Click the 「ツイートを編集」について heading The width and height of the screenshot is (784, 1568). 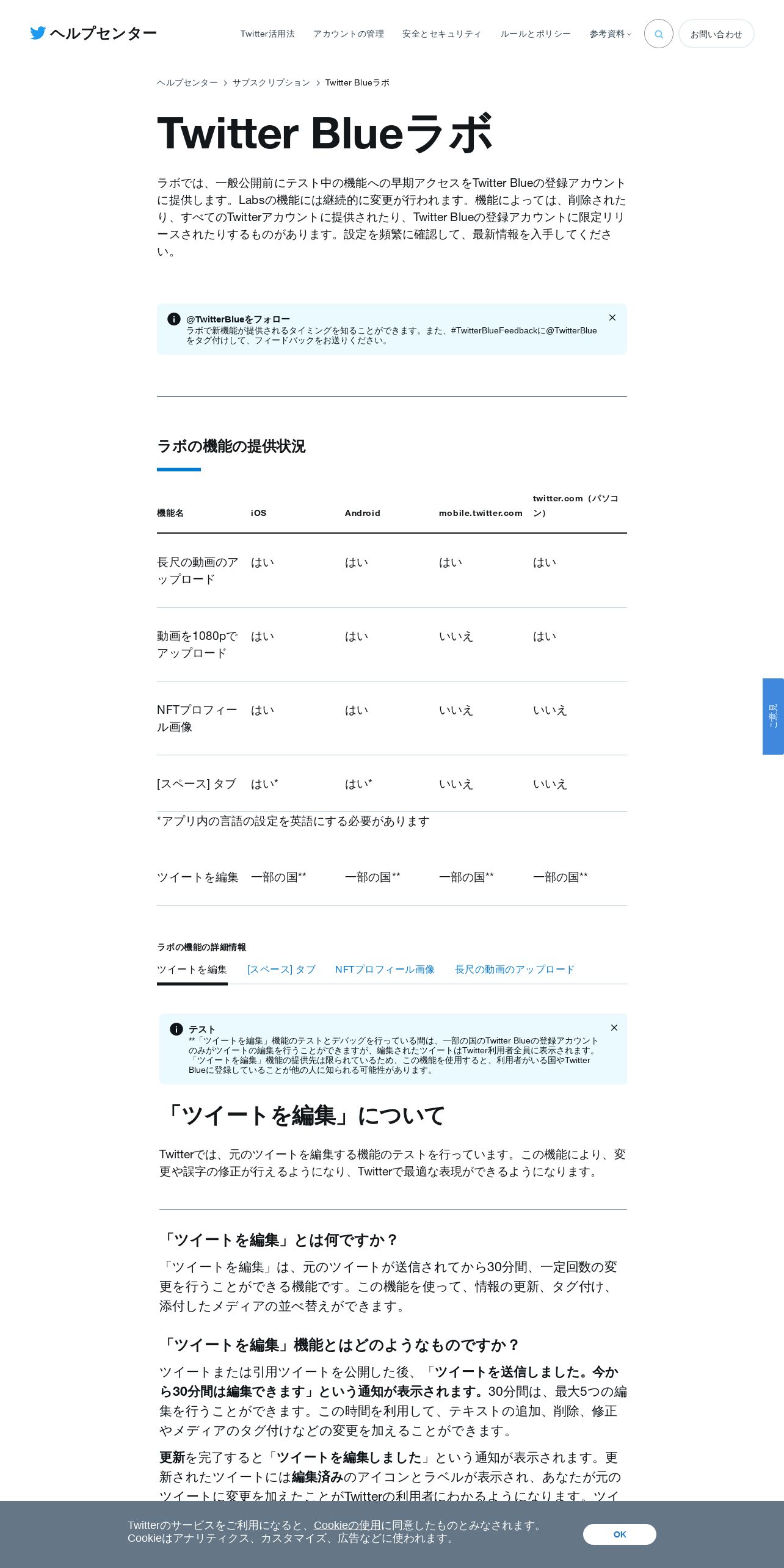pos(303,1116)
